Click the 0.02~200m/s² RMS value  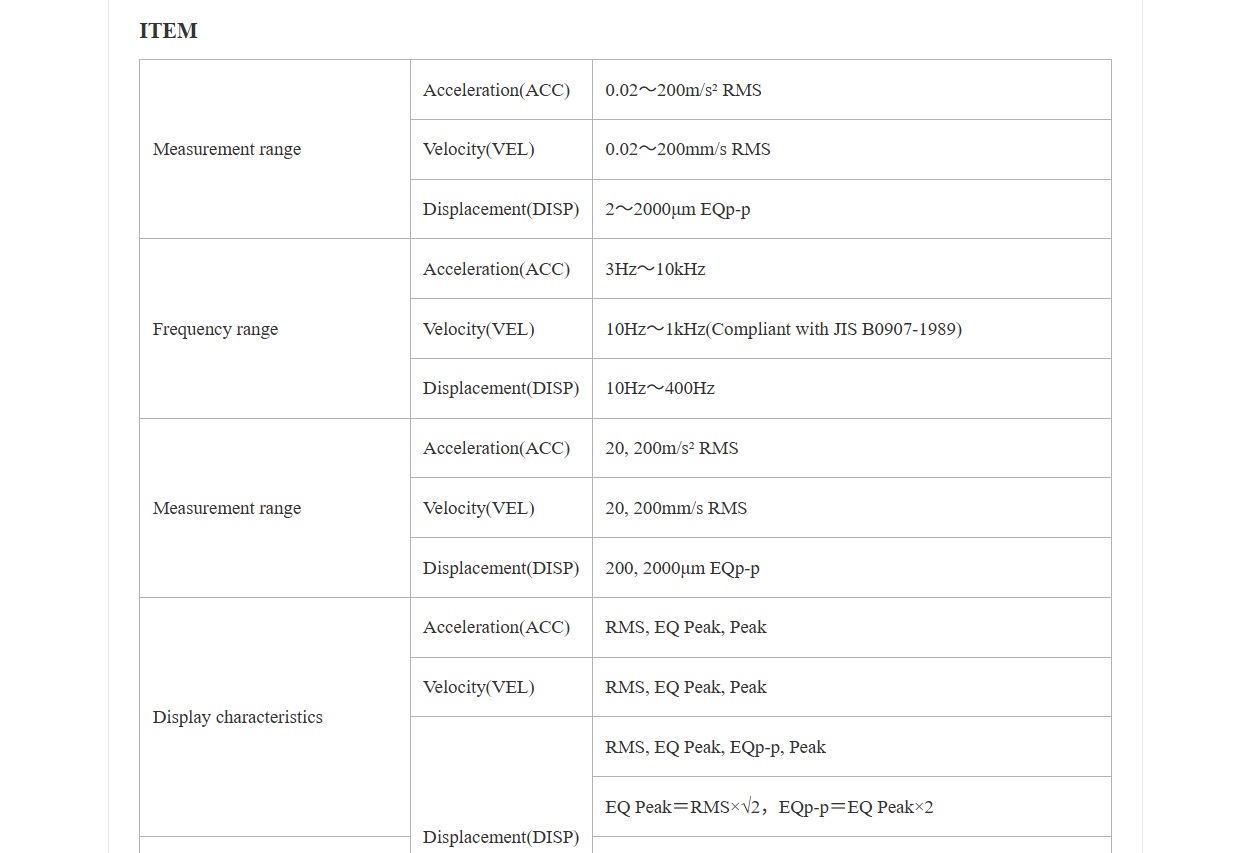852,90
